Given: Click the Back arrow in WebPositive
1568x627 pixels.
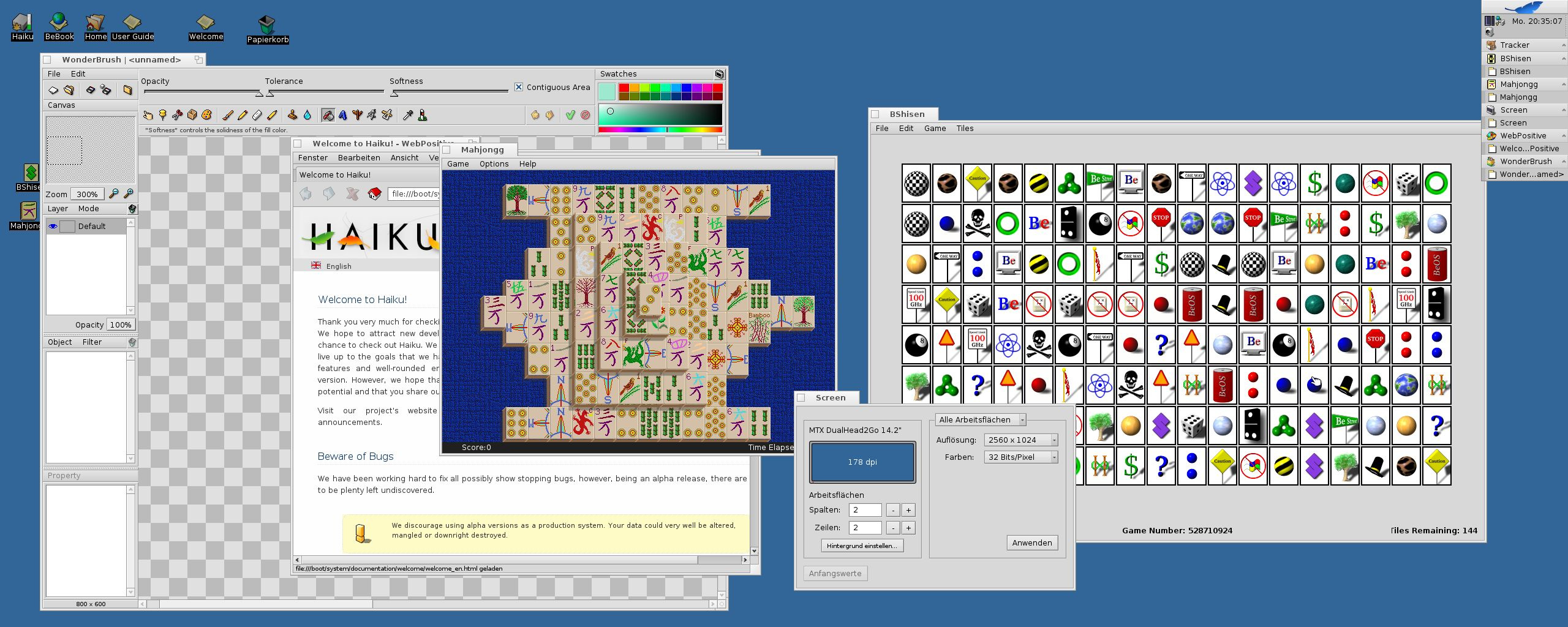Looking at the screenshot, I should (x=306, y=193).
